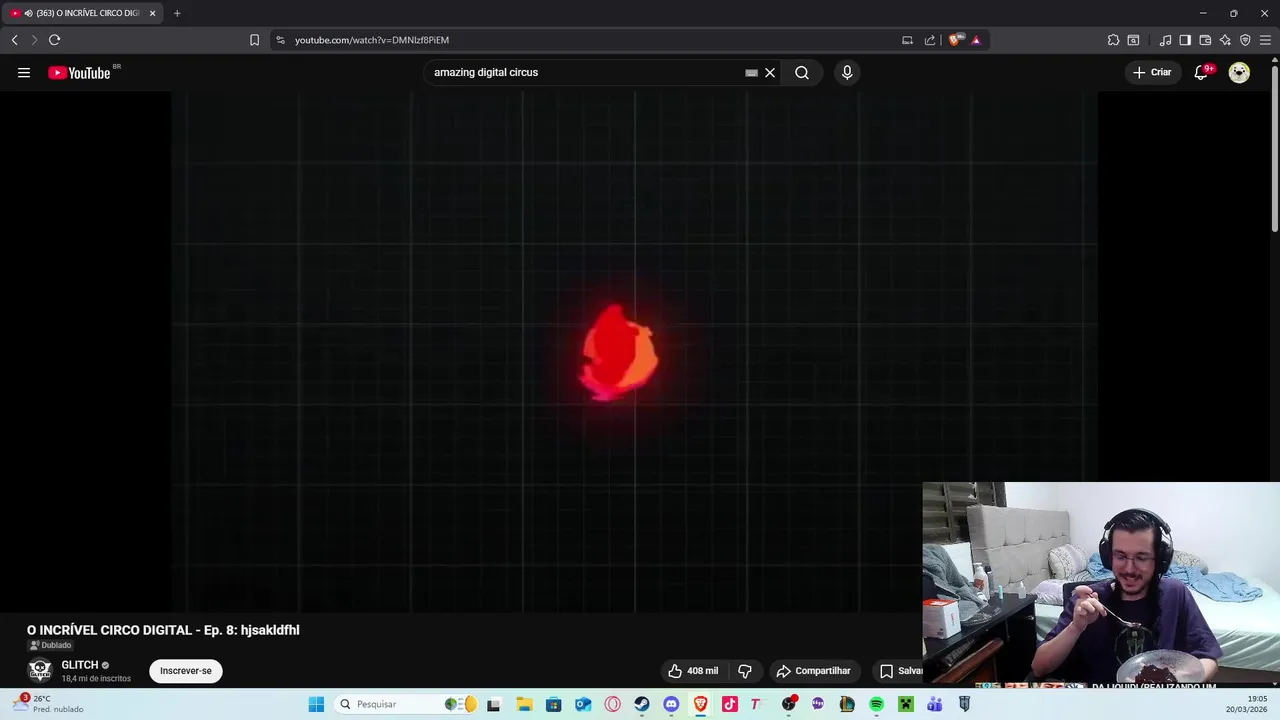
Task: Click the address bar URL
Action: 372,40
